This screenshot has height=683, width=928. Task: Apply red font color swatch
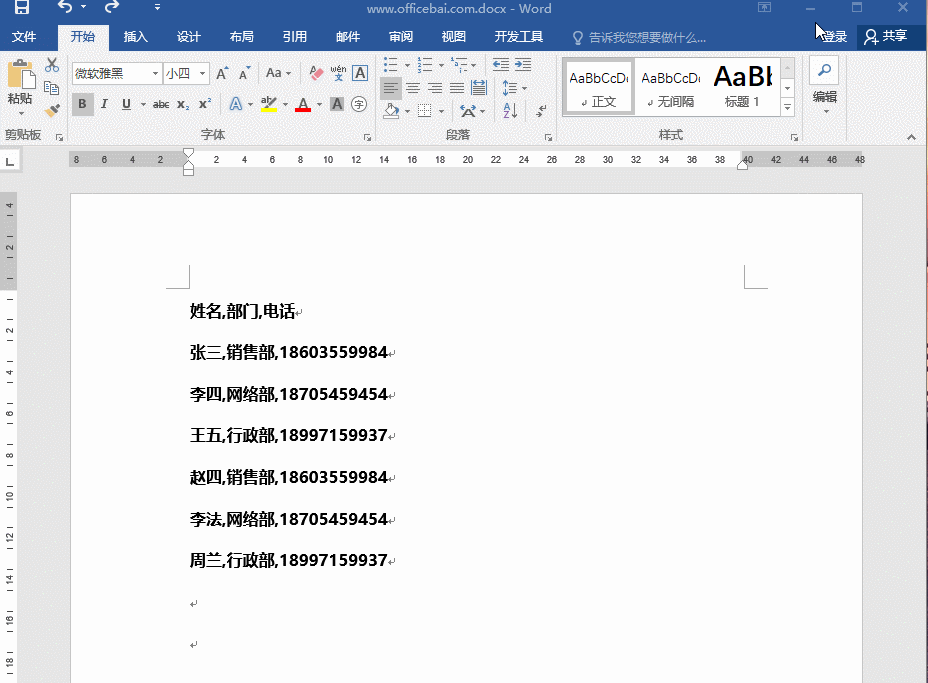click(303, 105)
